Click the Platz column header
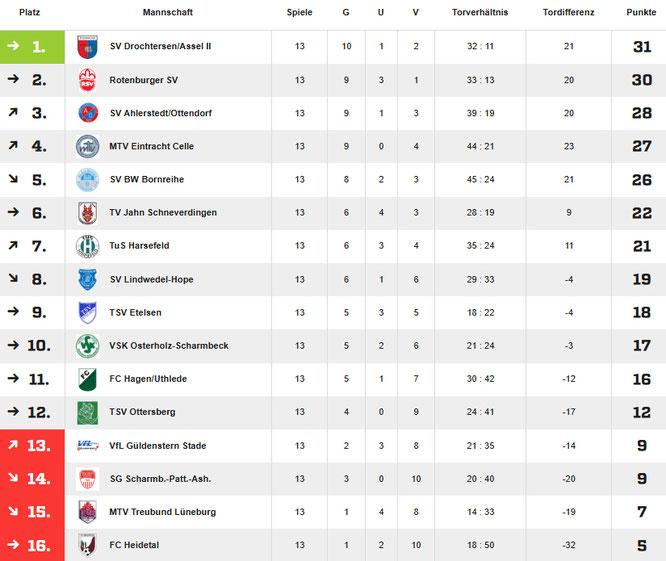 pos(30,13)
